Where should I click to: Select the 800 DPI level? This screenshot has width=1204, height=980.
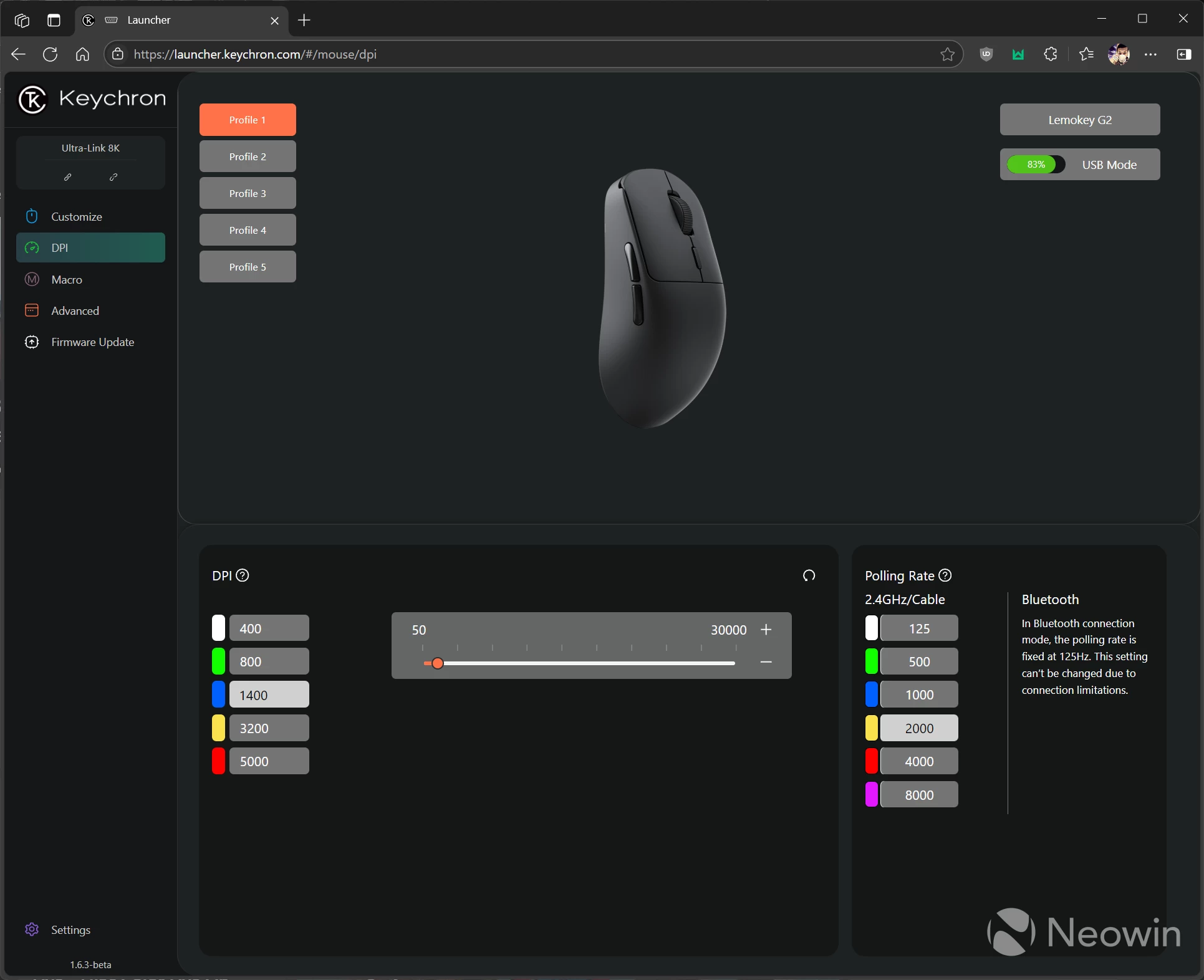[x=269, y=661]
